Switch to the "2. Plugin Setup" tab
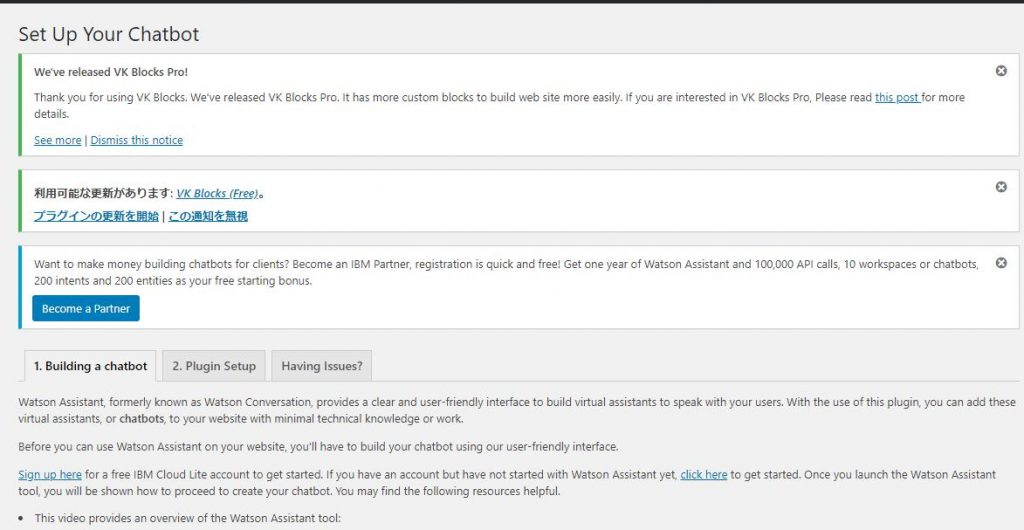The image size is (1024, 530). (214, 366)
